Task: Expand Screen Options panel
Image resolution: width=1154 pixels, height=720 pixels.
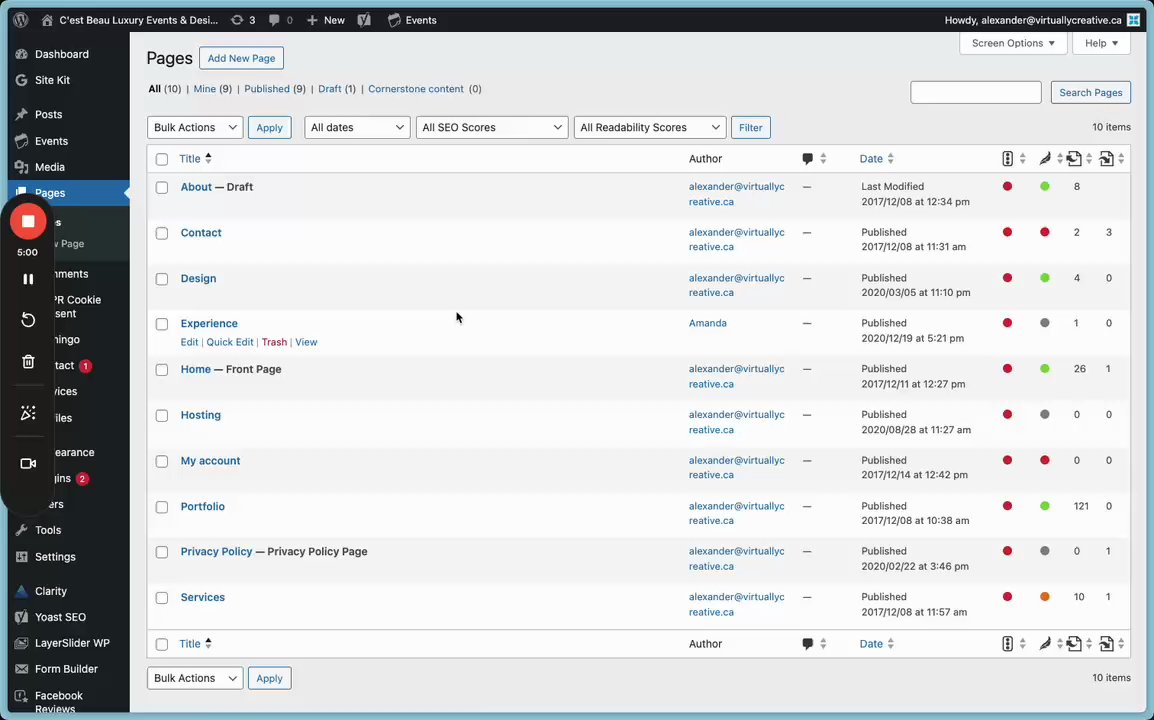Action: coord(1013,43)
